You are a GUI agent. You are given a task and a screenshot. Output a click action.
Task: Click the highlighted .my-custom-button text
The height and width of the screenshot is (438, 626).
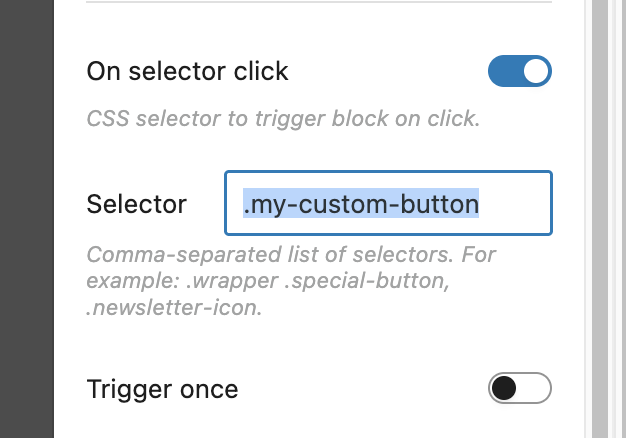(362, 204)
